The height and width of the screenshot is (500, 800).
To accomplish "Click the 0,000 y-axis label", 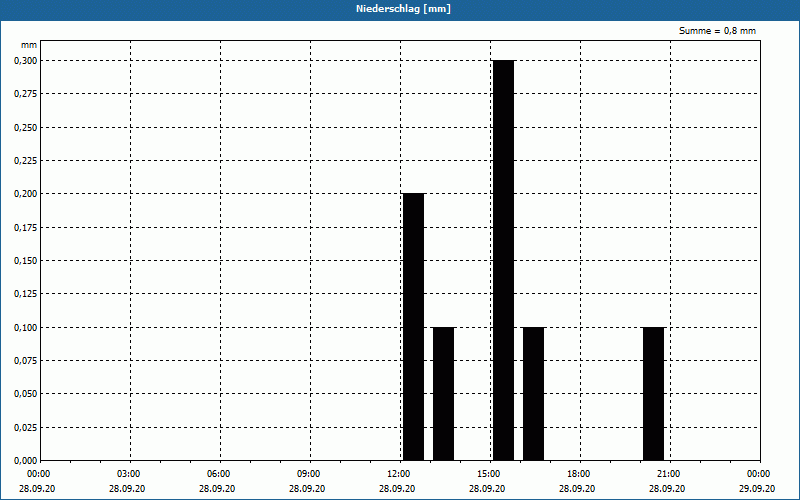I will (x=26, y=461).
